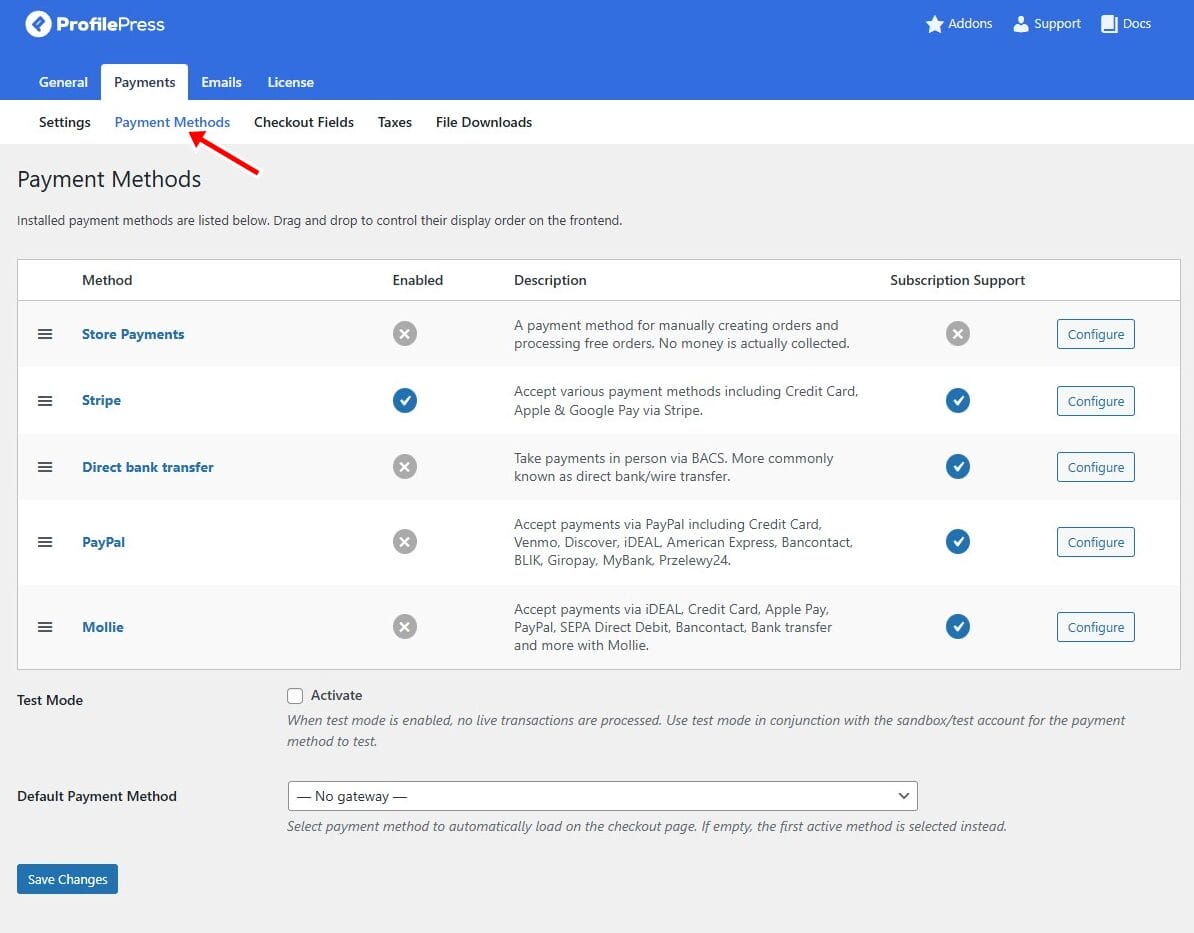
Task: Open the Docs link text
Action: coord(1137,24)
